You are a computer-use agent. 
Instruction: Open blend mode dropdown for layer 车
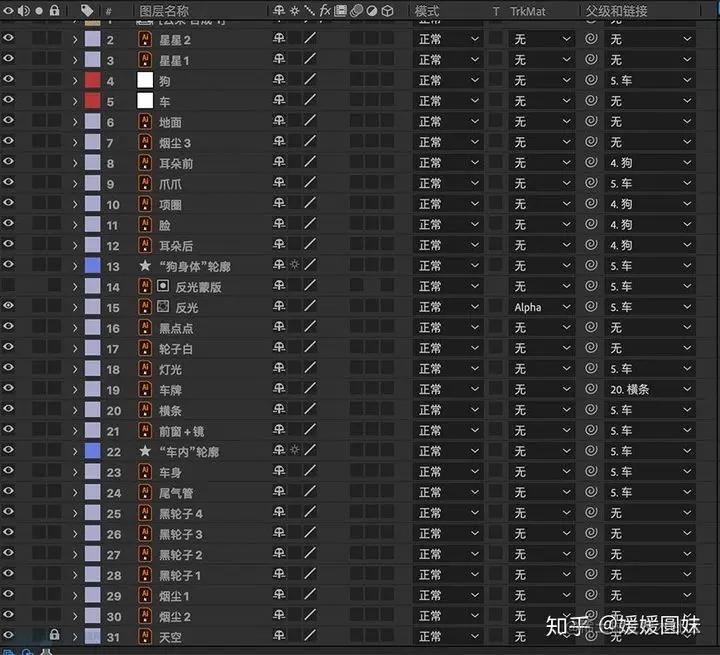pyautogui.click(x=448, y=101)
